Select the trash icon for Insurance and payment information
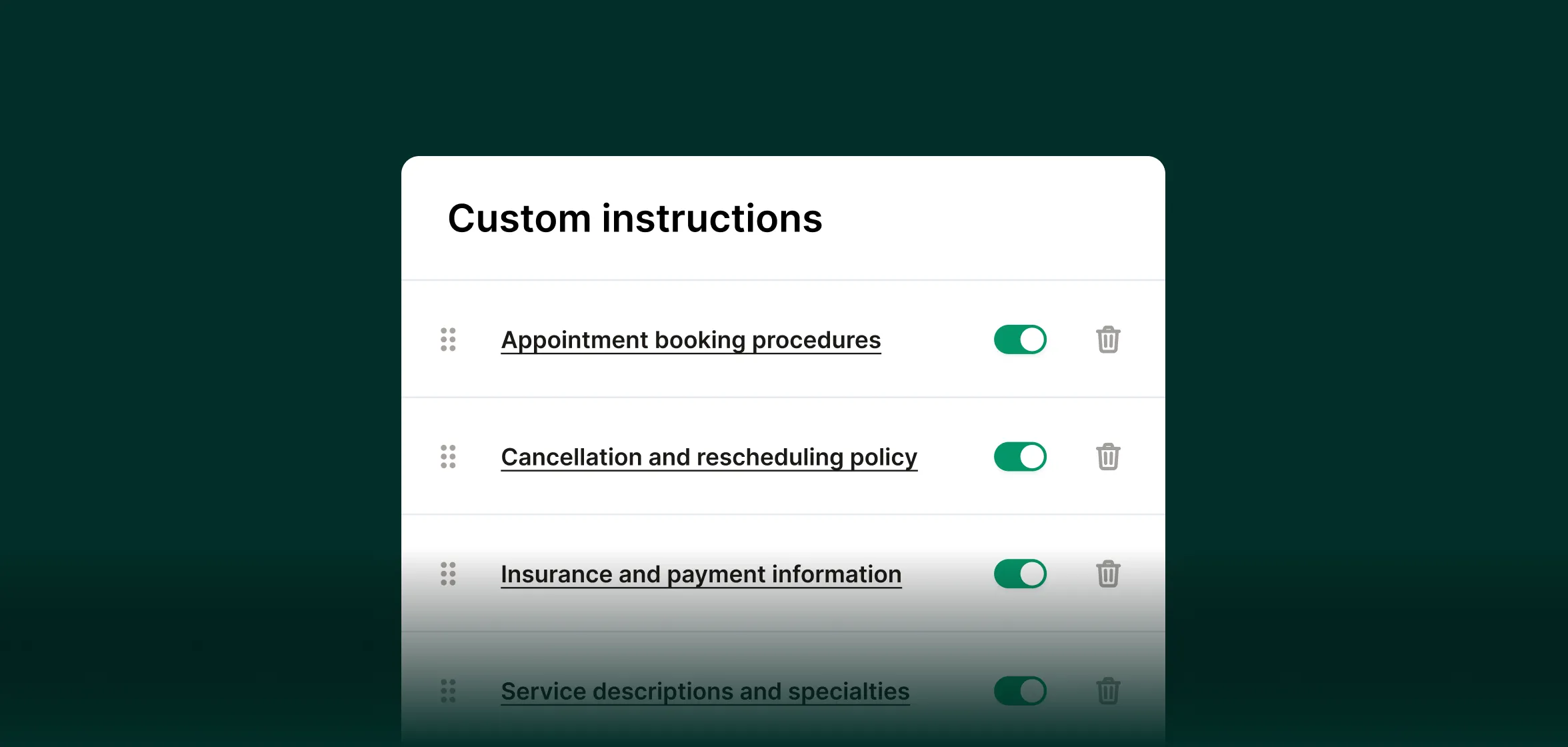 click(x=1108, y=574)
